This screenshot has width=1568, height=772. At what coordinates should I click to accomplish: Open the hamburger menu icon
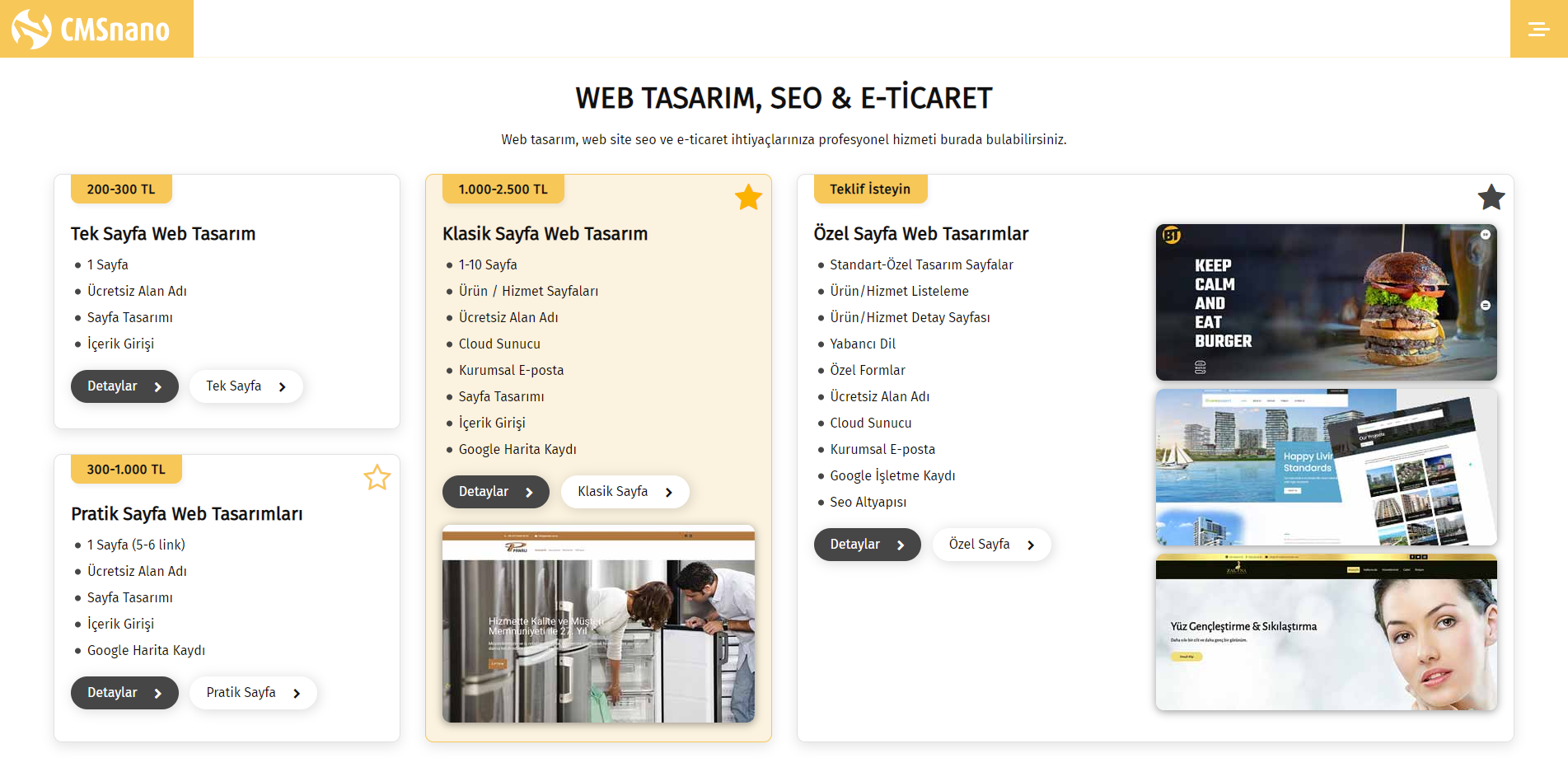point(1538,29)
